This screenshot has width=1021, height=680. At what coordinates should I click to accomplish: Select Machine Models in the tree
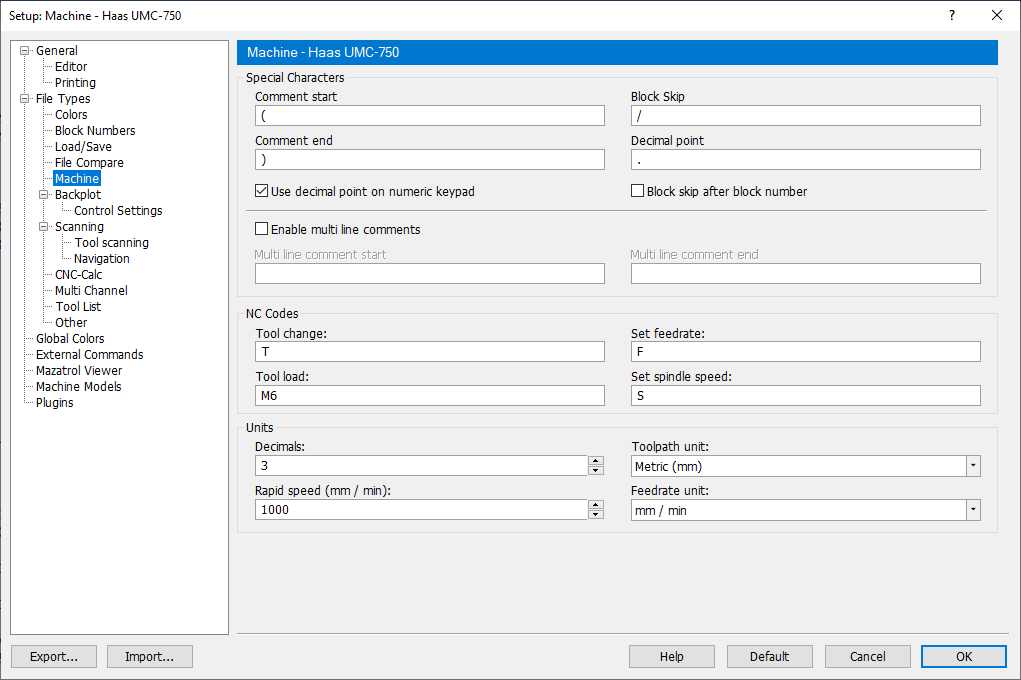78,387
